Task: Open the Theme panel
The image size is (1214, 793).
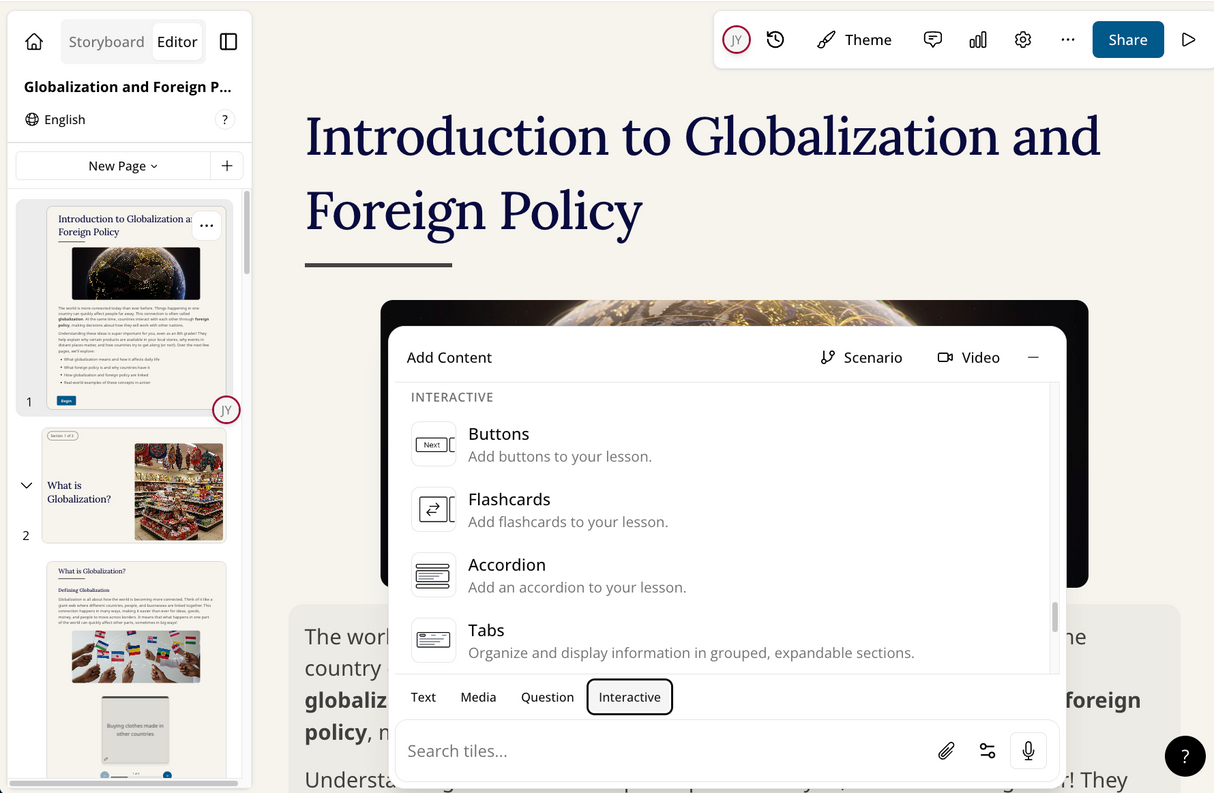Action: point(853,39)
